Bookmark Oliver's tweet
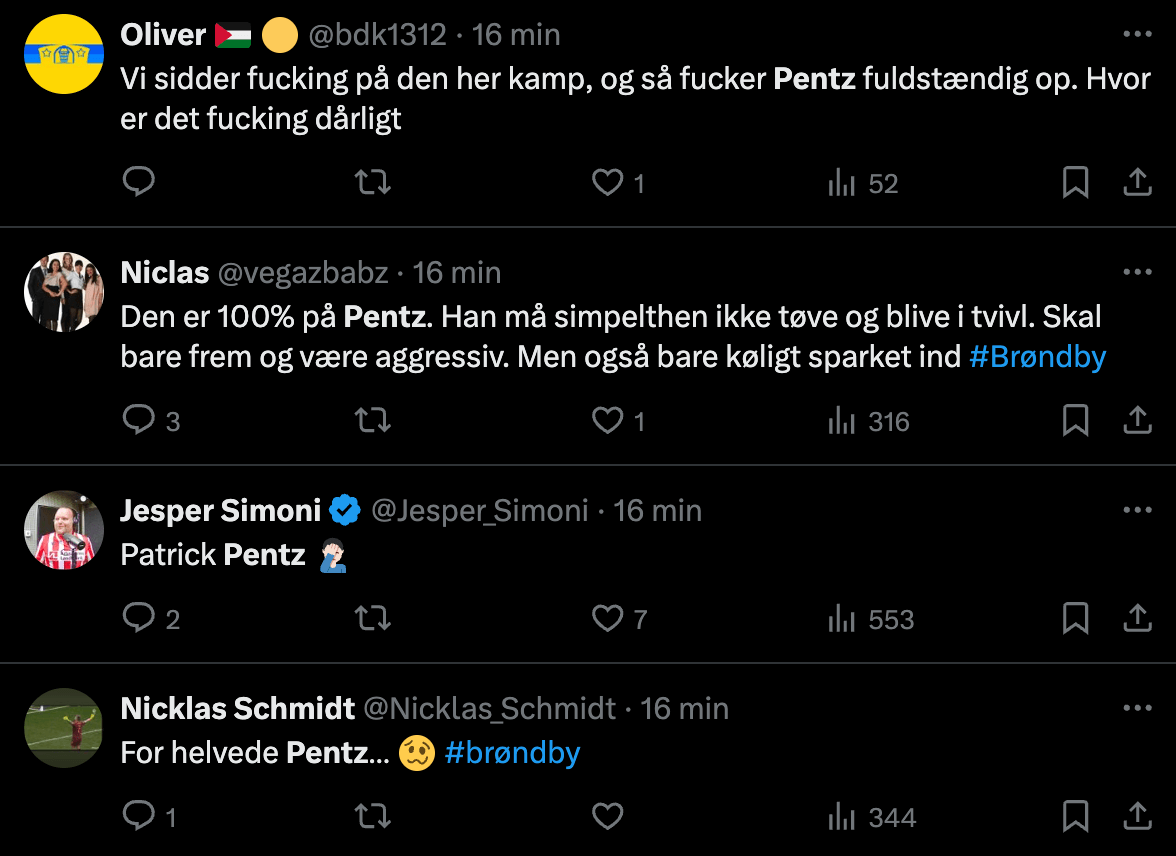This screenshot has height=856, width=1176. 1076,182
